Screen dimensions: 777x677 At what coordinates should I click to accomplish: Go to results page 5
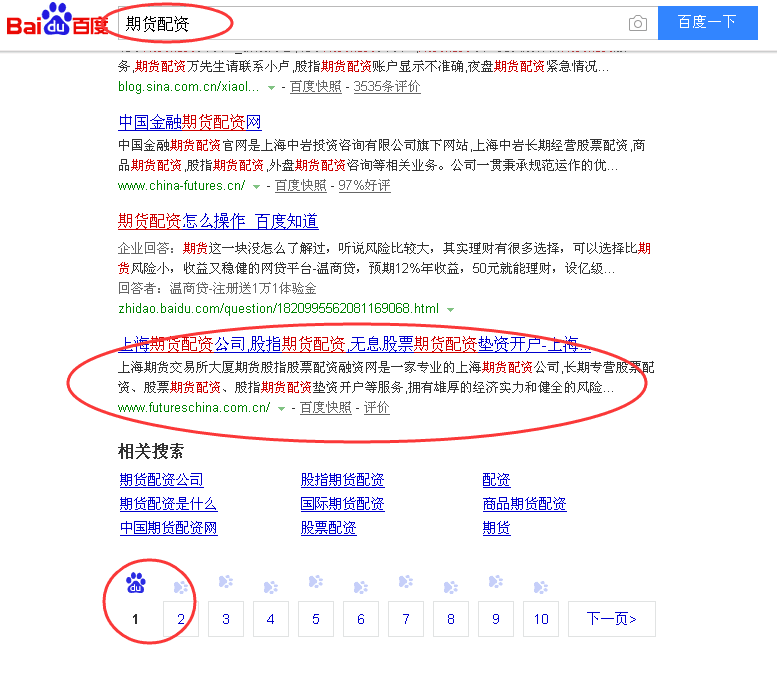(x=316, y=619)
